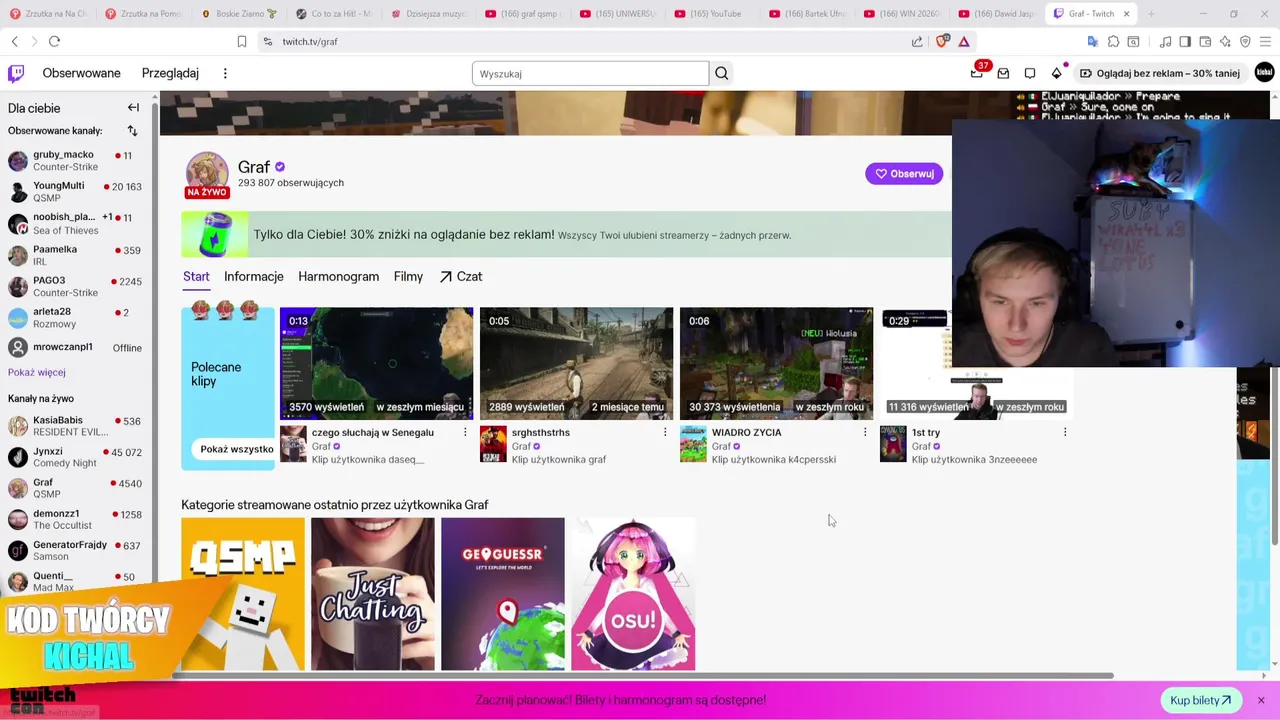Viewport: 1280px width, 720px height.
Task: Open PAGO3 channel in sidebar
Action: pyautogui.click(x=76, y=287)
